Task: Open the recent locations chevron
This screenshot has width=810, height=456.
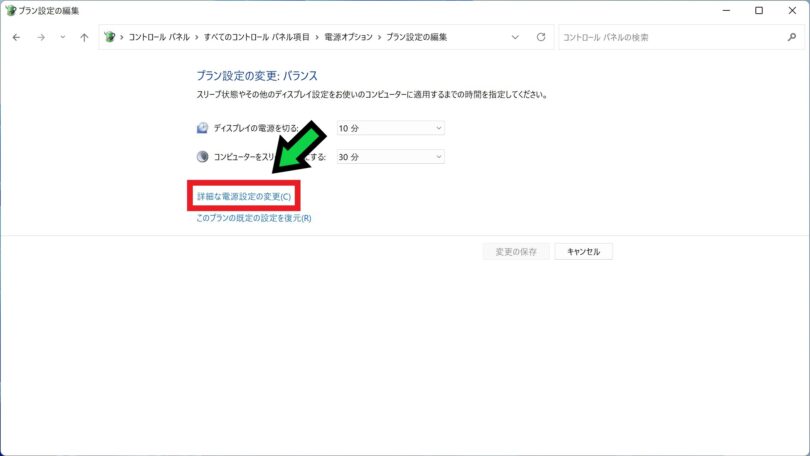Action: 63,37
